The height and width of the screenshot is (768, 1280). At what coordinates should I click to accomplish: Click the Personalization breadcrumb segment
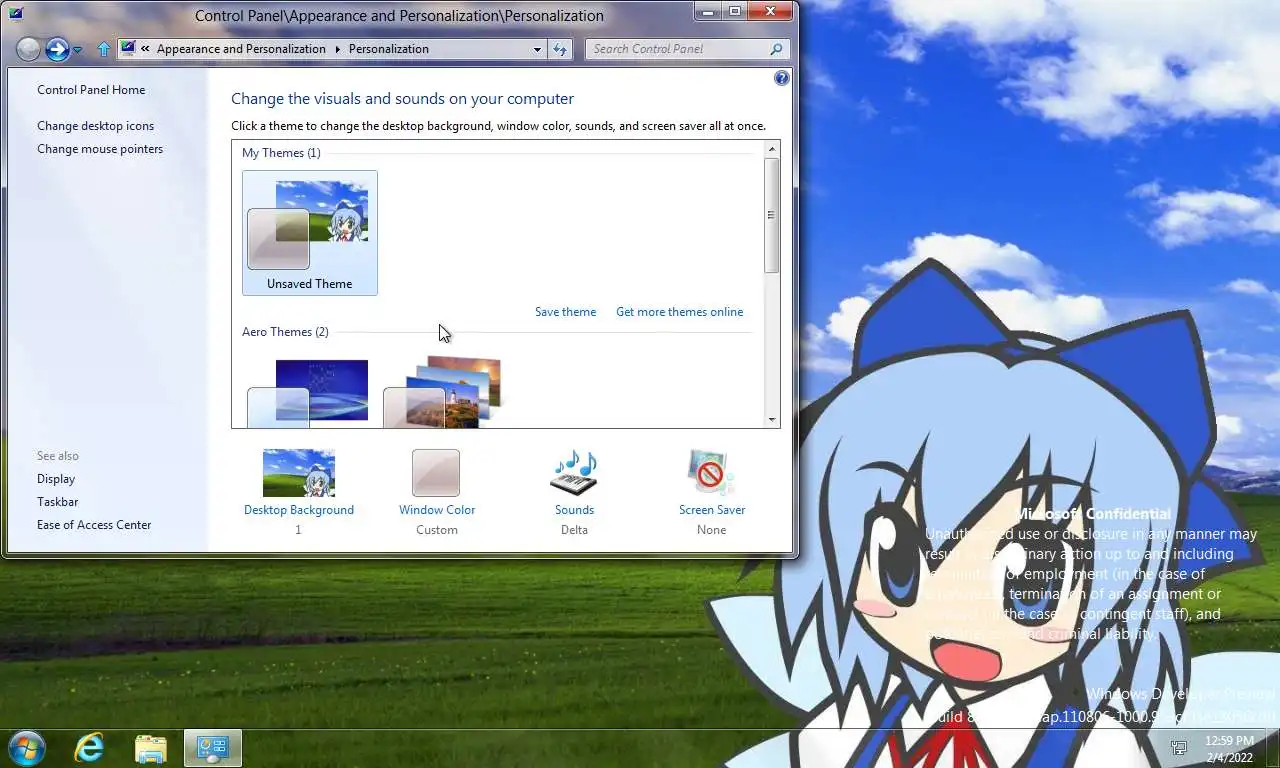click(389, 49)
